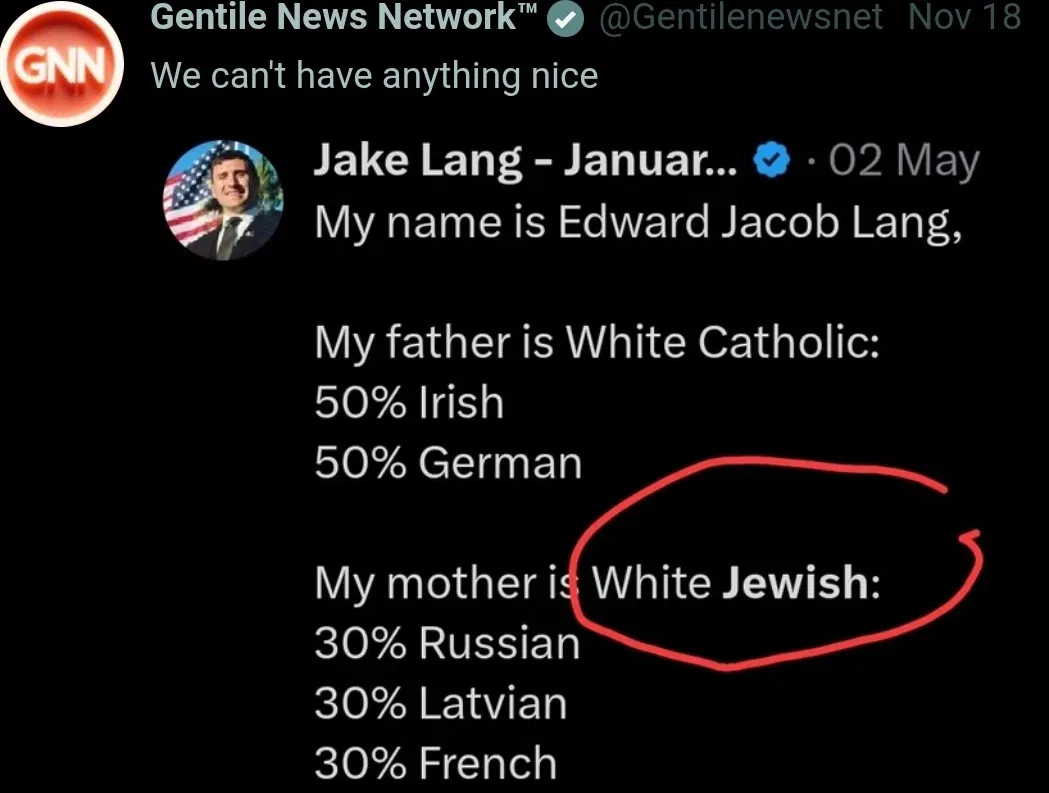
Task: Select the "We can't have anything nice" text
Action: tap(374, 75)
